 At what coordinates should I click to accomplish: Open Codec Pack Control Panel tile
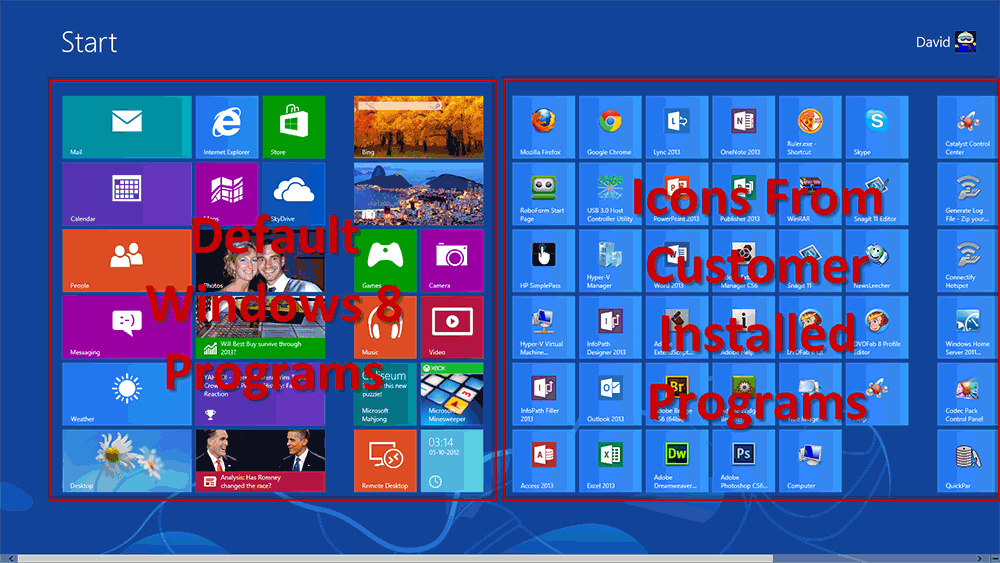pyautogui.click(x=967, y=393)
